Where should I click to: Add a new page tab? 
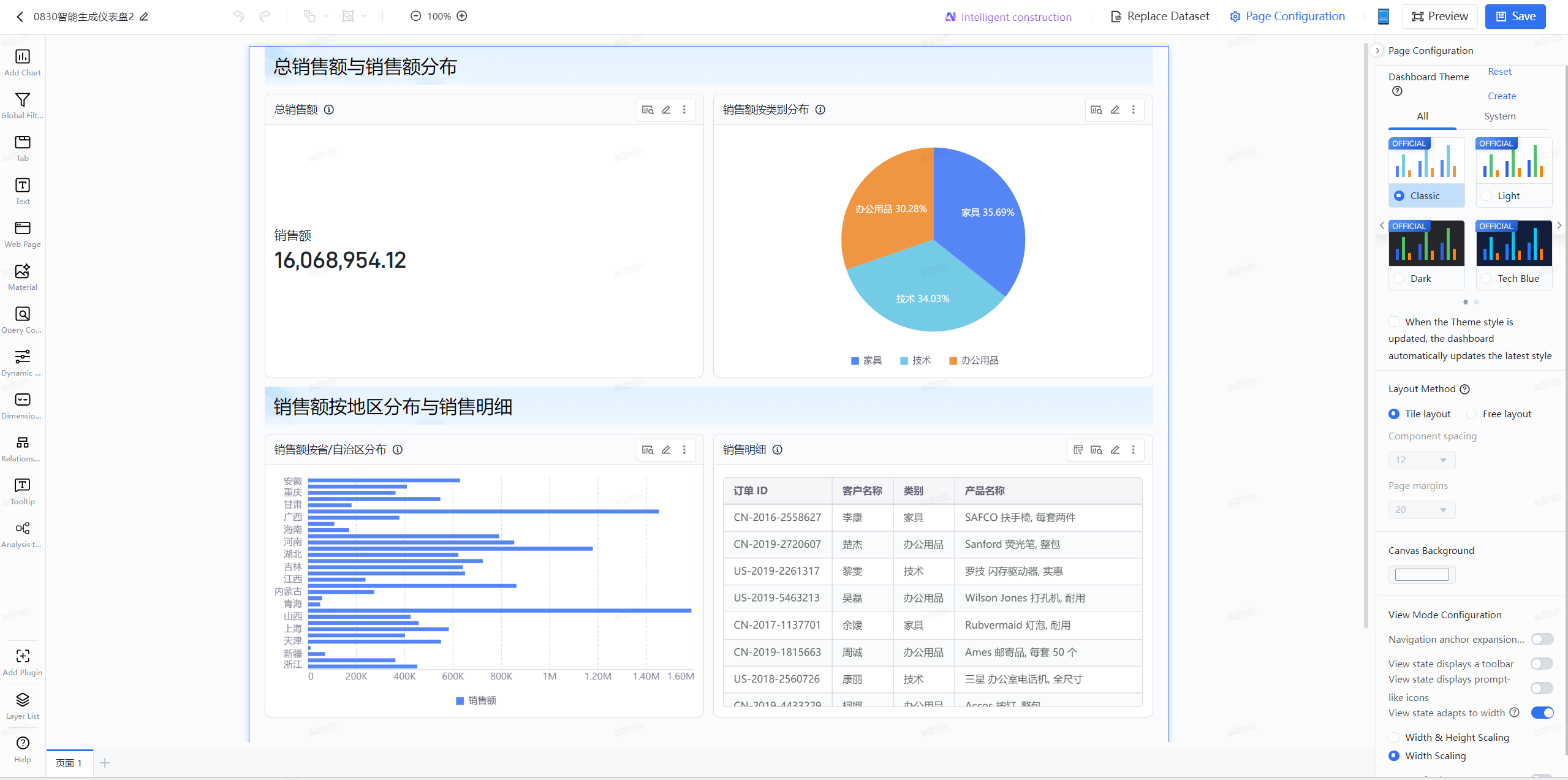point(105,763)
